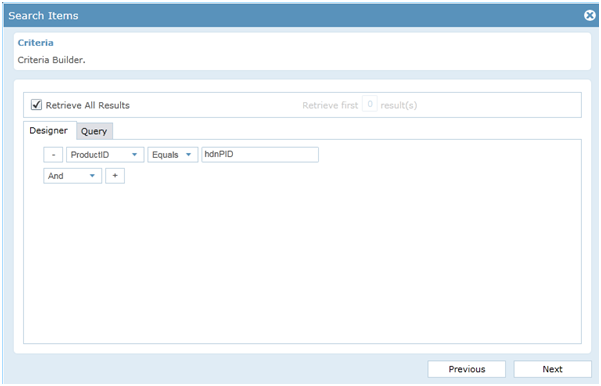Select the Designer tab

[x=49, y=131]
